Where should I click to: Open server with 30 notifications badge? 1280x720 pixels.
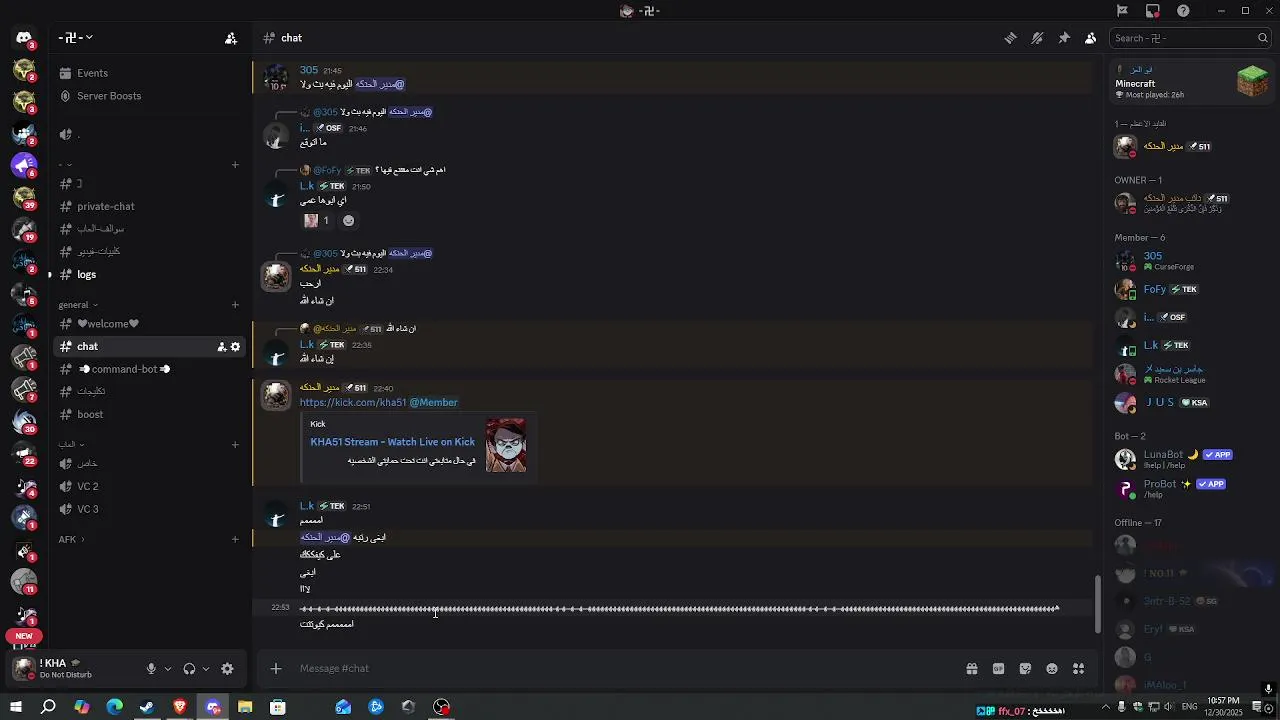[24, 420]
